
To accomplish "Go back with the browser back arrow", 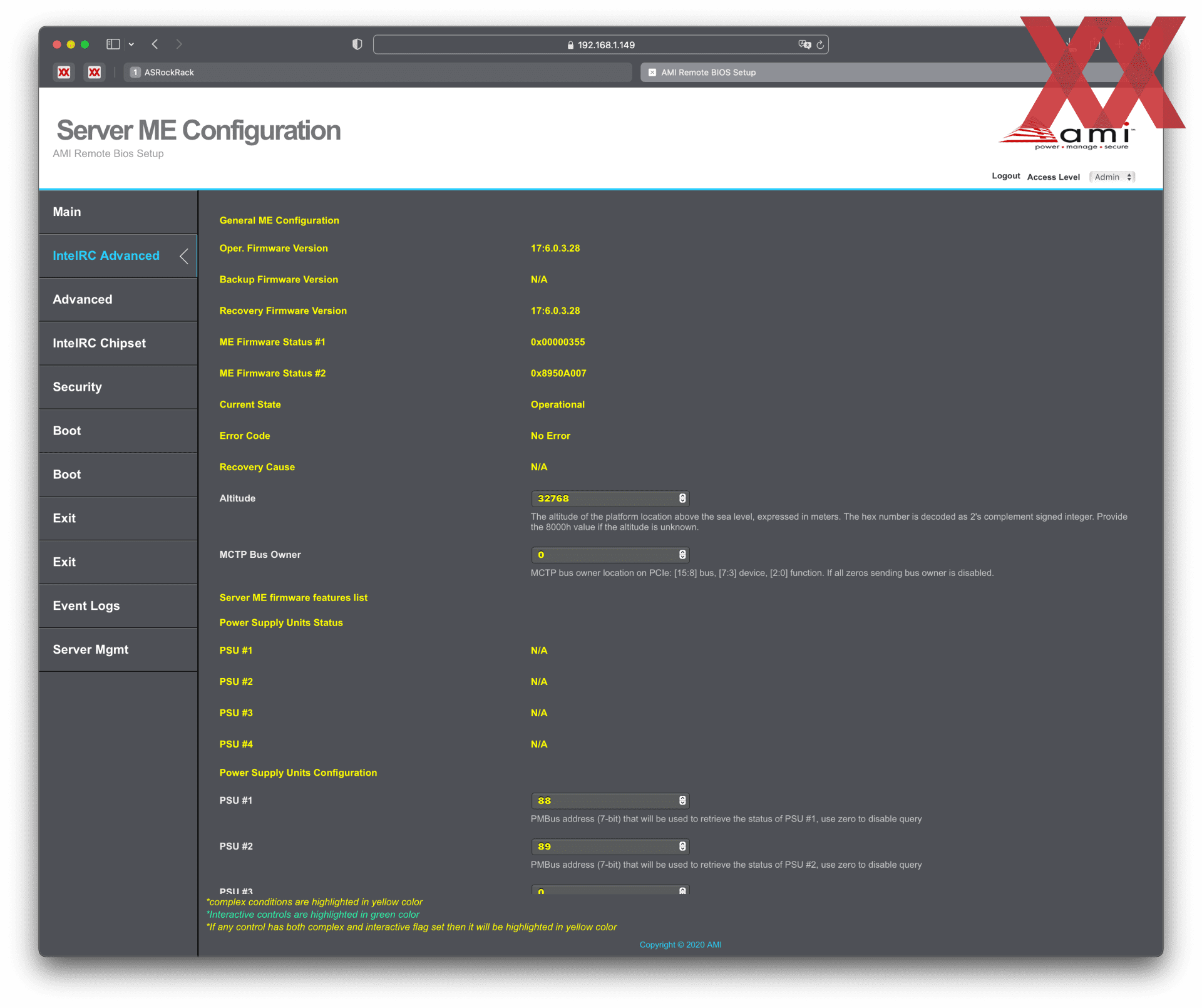I will click(x=155, y=44).
